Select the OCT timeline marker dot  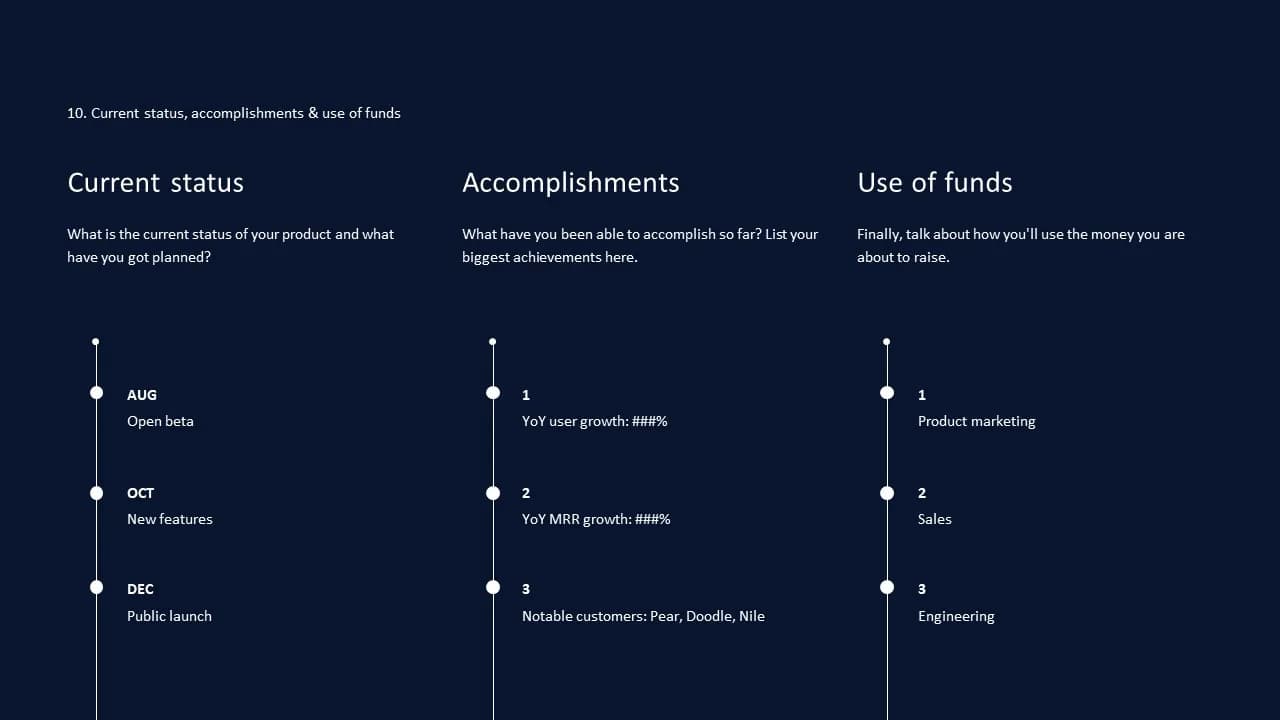tap(96, 493)
